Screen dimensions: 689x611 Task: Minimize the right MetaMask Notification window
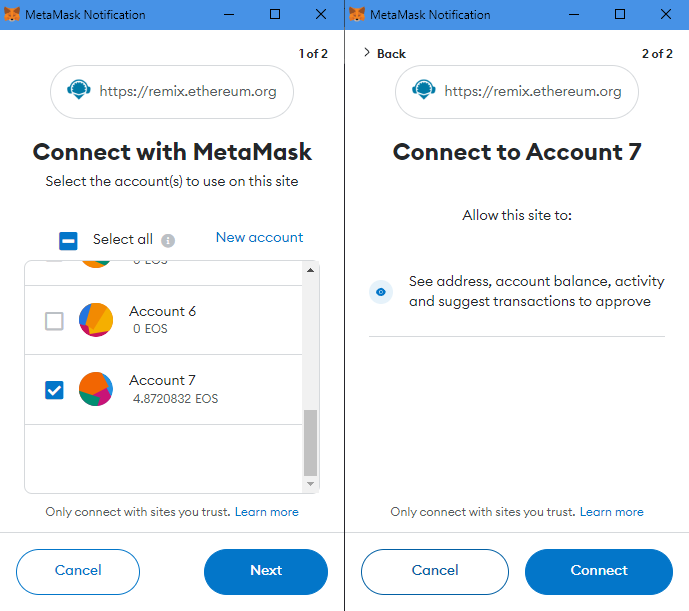coord(574,15)
